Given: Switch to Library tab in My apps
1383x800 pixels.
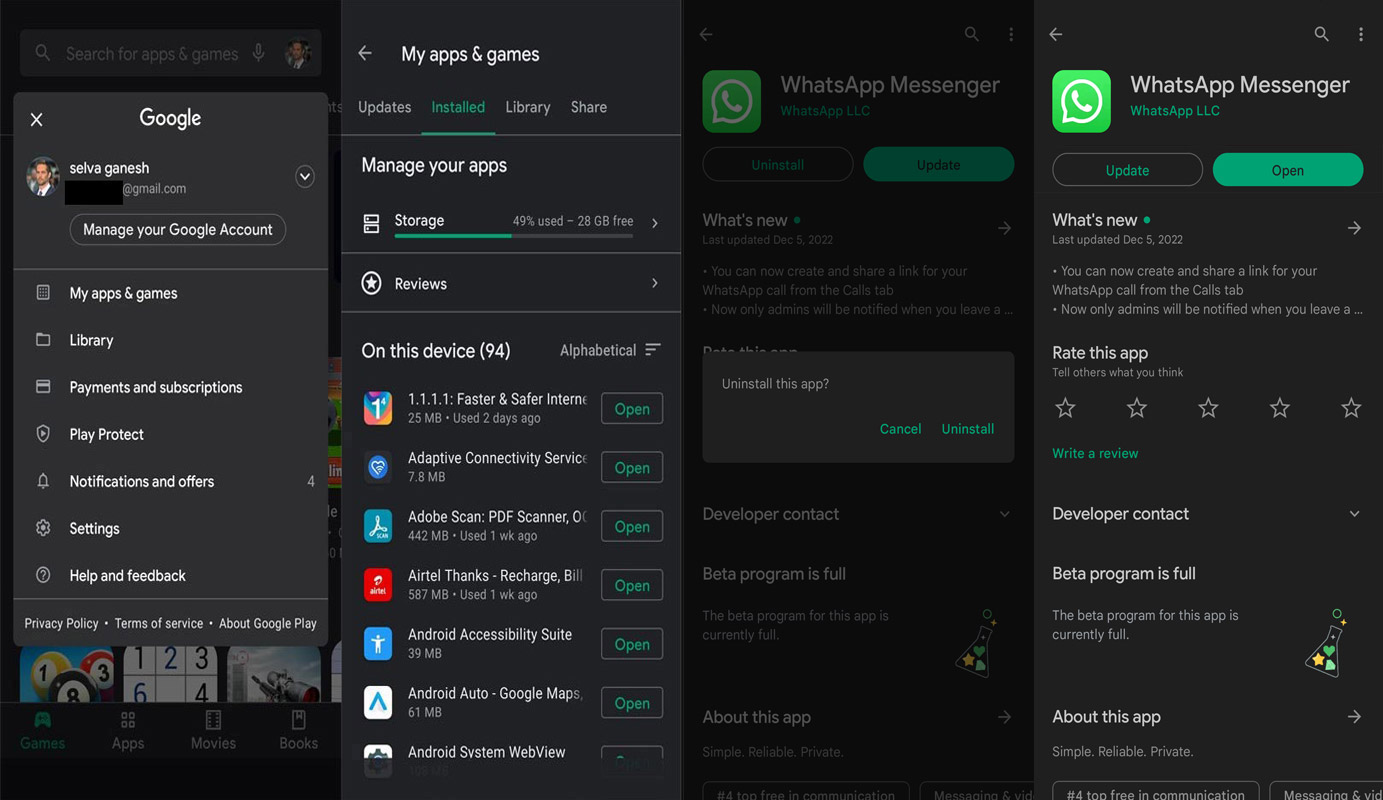Looking at the screenshot, I should [528, 107].
